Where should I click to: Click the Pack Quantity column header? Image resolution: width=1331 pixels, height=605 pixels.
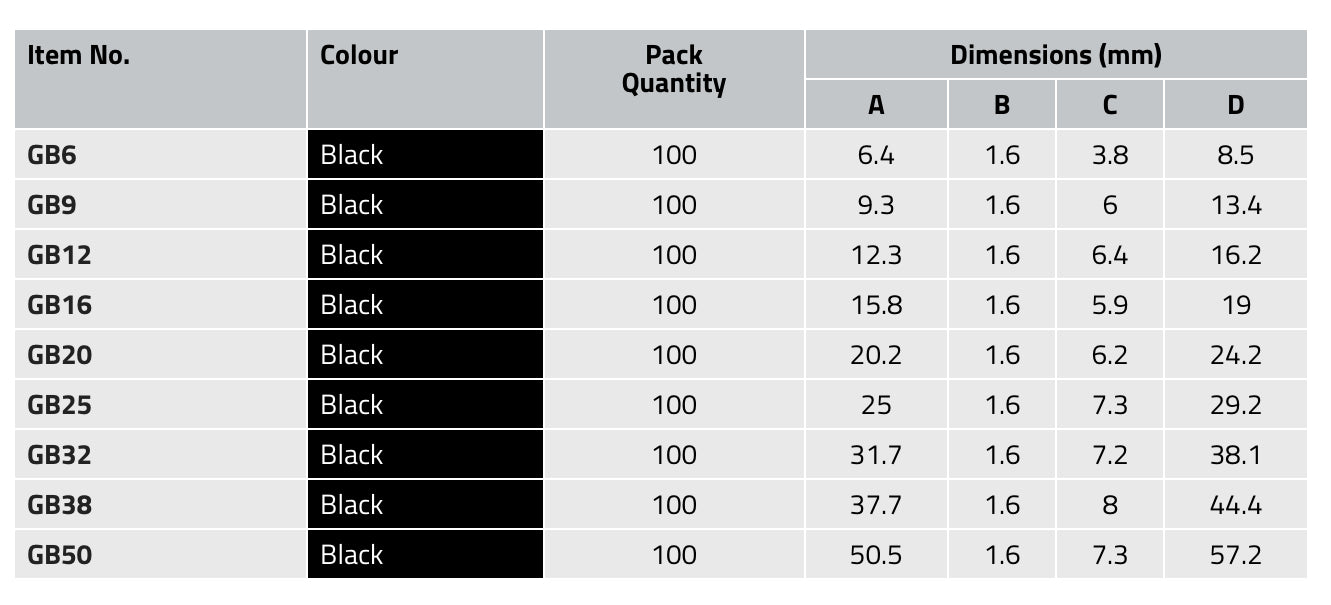tap(674, 69)
